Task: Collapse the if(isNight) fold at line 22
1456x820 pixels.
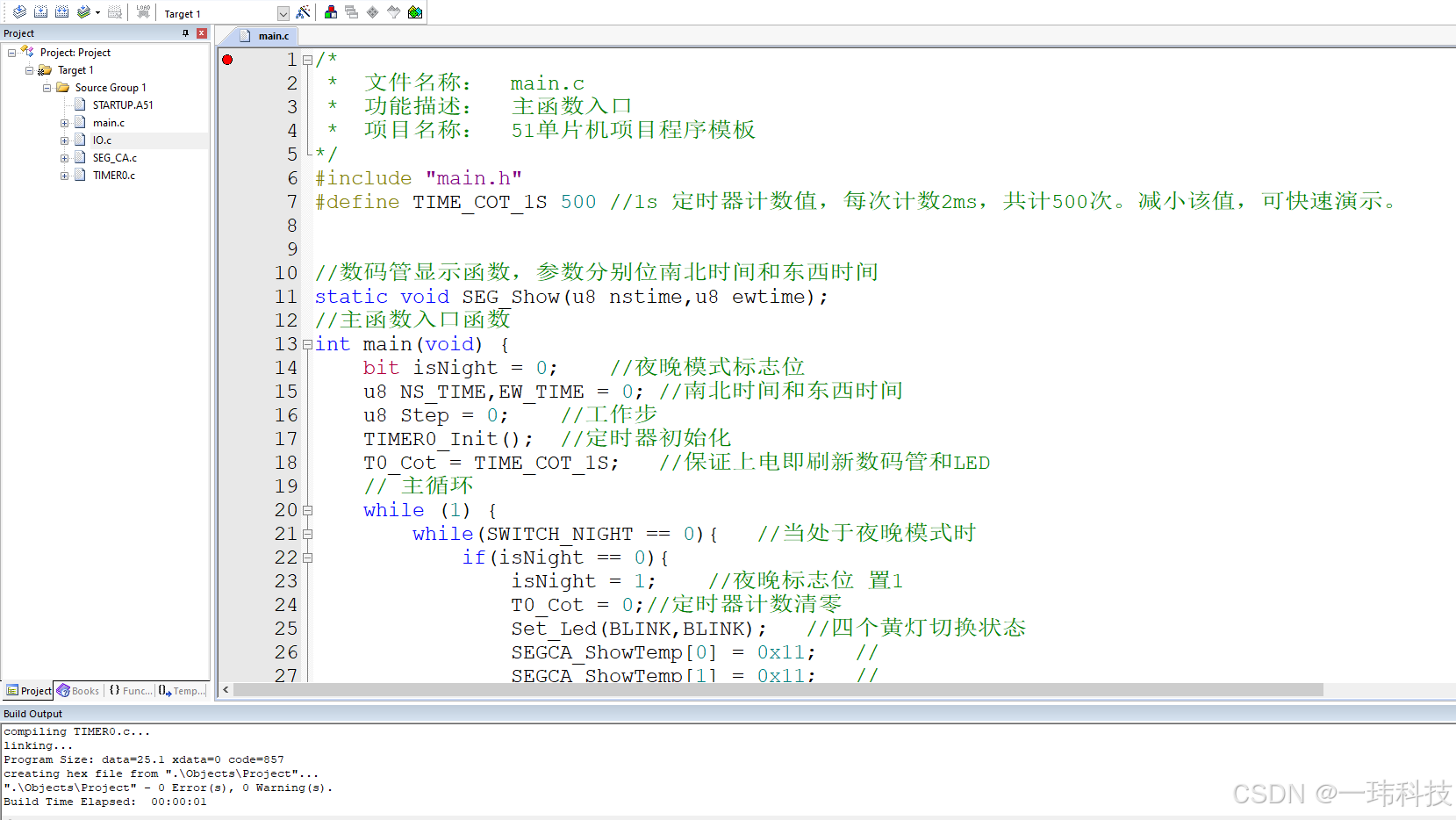Action: click(307, 558)
